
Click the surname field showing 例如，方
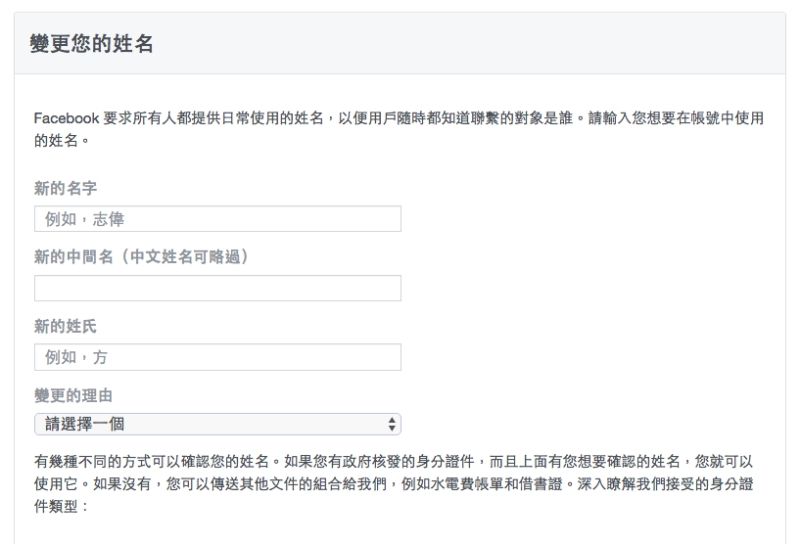217,357
